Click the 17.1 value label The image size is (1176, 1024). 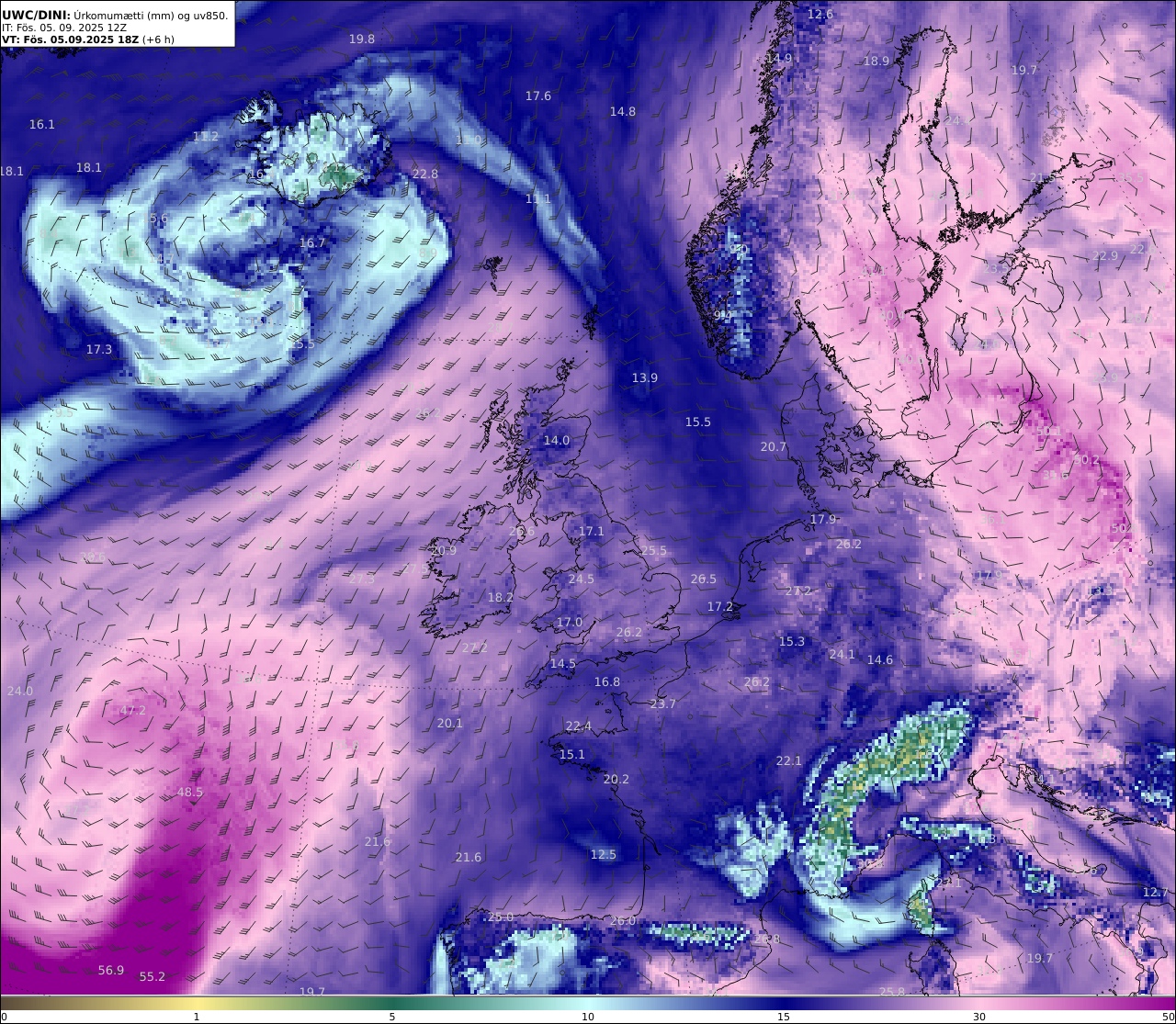592,532
